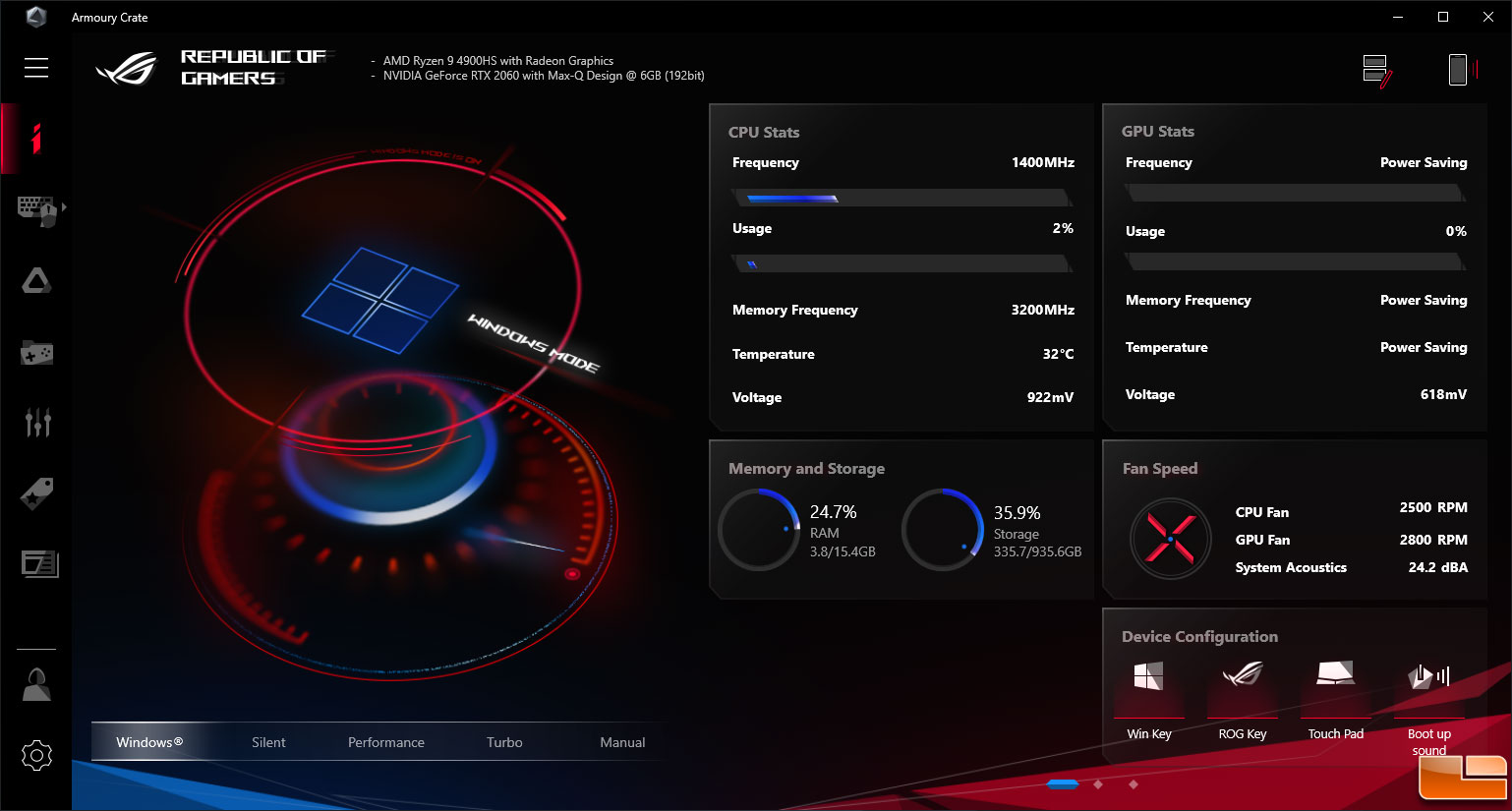Toggle the ROG Key setting
Screen dimensions: 1512x811
1243,699
